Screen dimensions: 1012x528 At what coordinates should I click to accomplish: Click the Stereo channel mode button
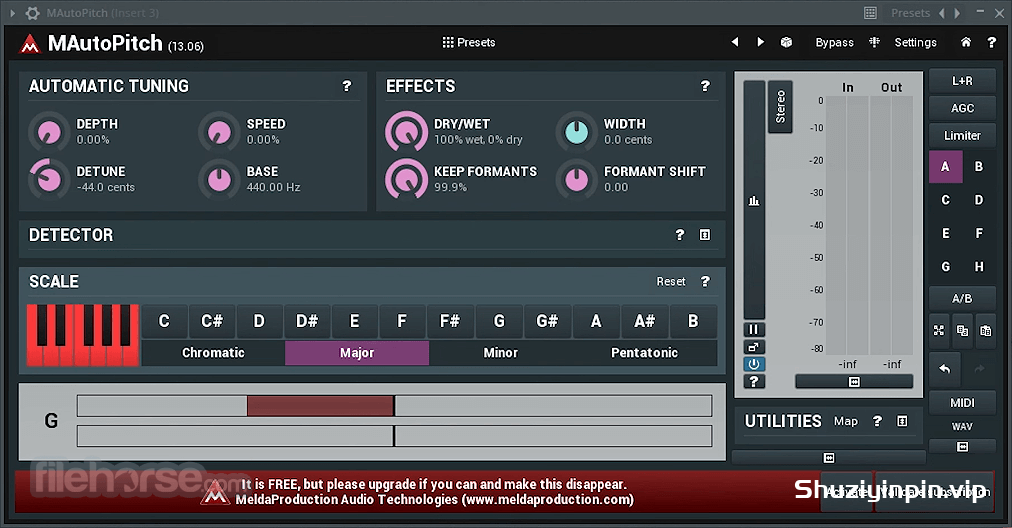tap(780, 107)
